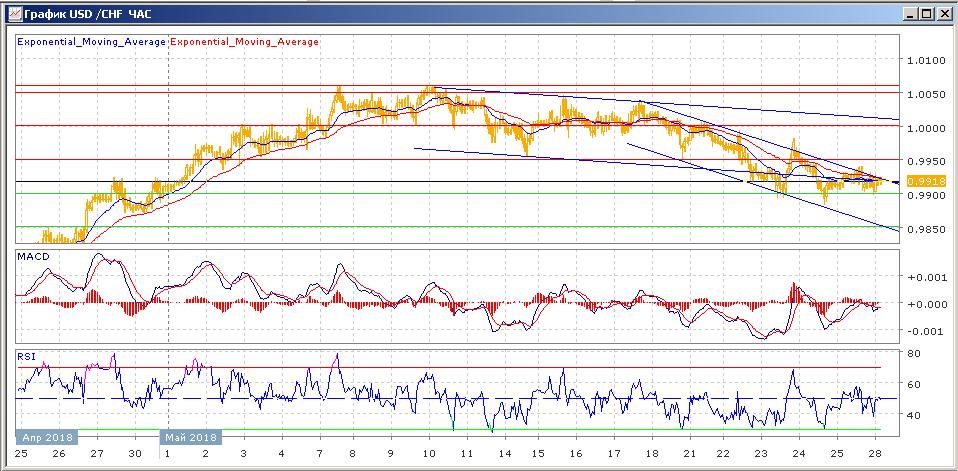The image size is (958, 471).
Task: Click the Апр 2018 month marker
Action: click(46, 437)
